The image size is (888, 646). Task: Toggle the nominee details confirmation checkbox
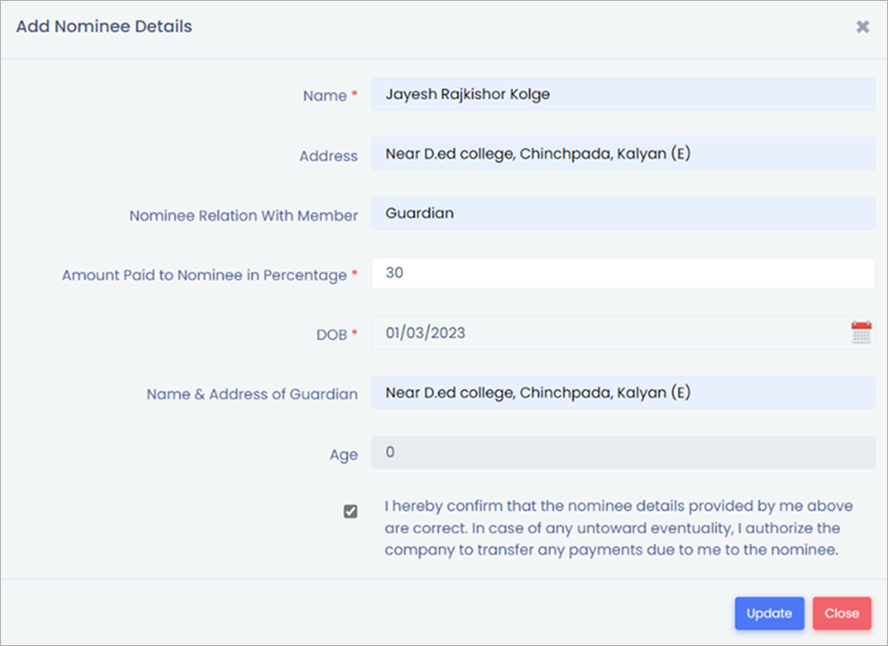pyautogui.click(x=350, y=511)
